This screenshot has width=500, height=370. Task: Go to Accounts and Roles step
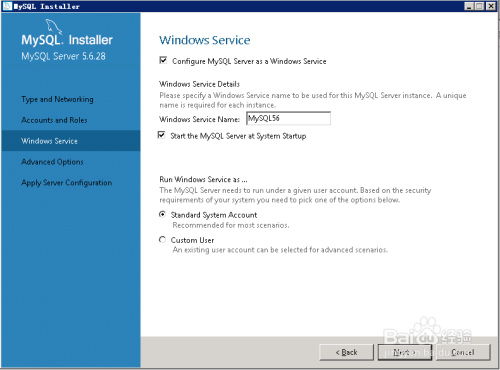point(54,120)
